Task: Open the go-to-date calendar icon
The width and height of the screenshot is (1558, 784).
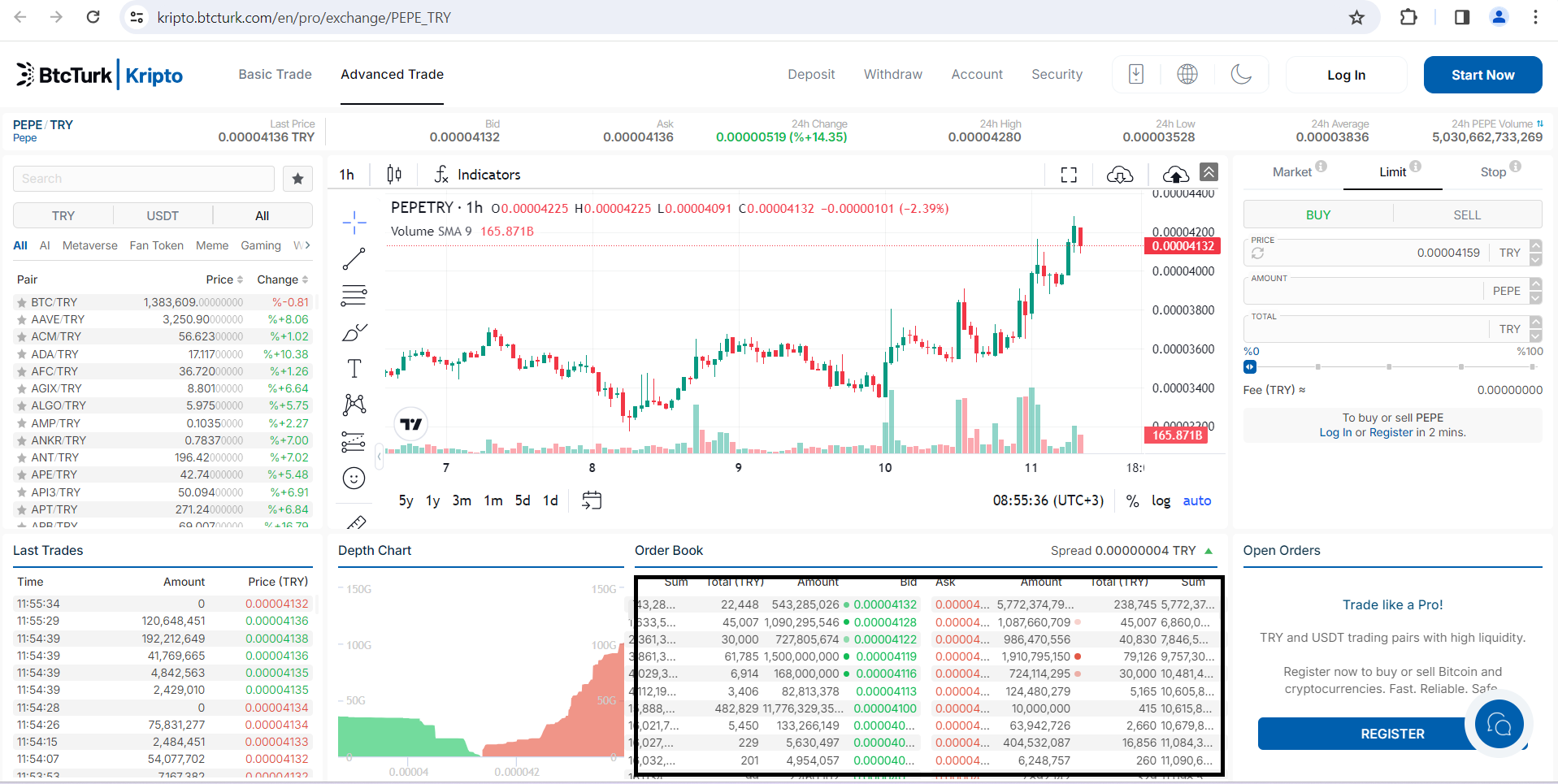Action: point(592,500)
